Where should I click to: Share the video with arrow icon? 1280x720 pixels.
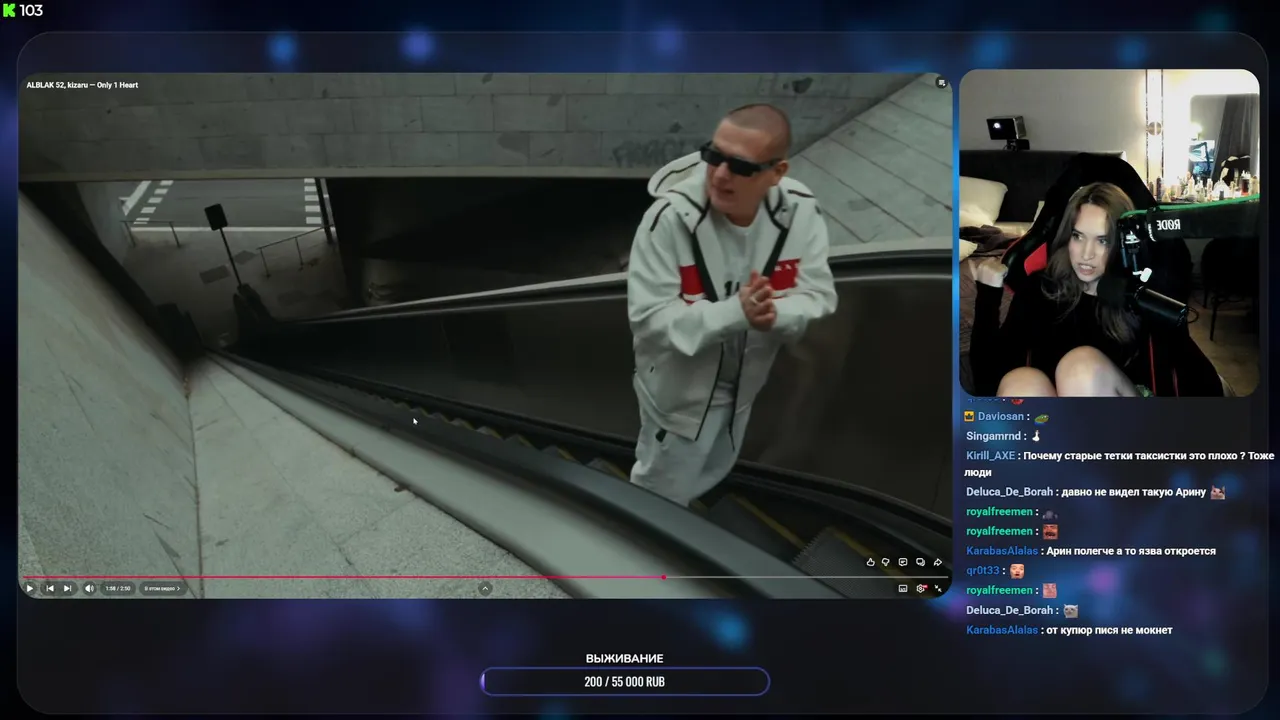pyautogui.click(x=937, y=562)
